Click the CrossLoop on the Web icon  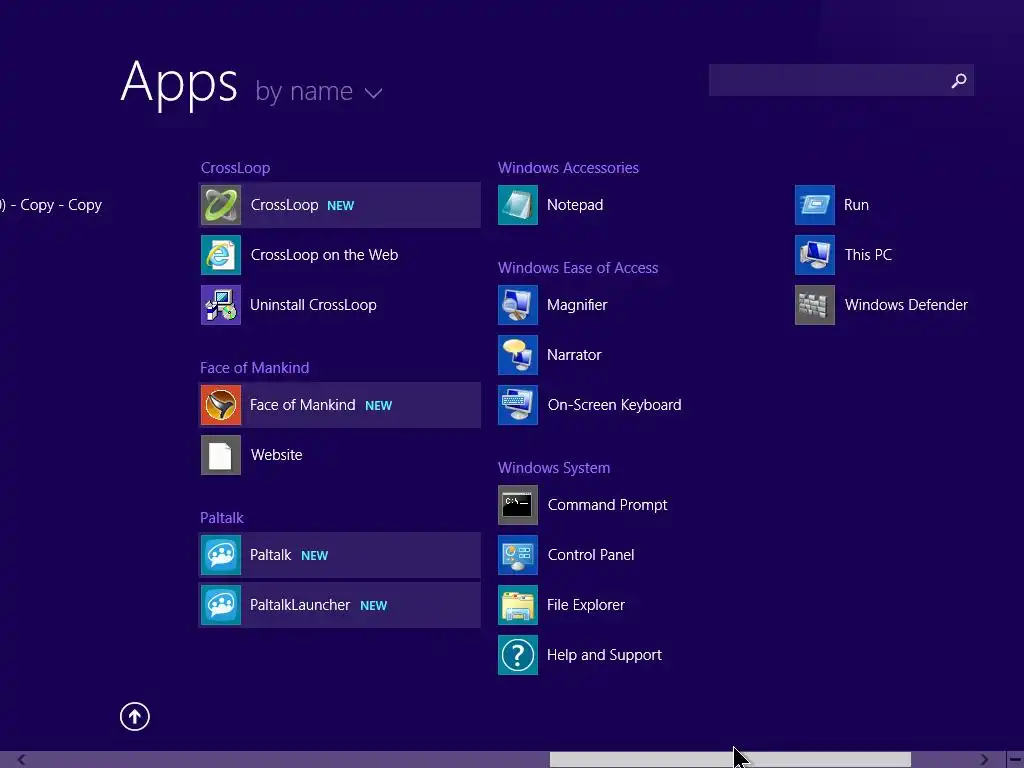coord(221,255)
